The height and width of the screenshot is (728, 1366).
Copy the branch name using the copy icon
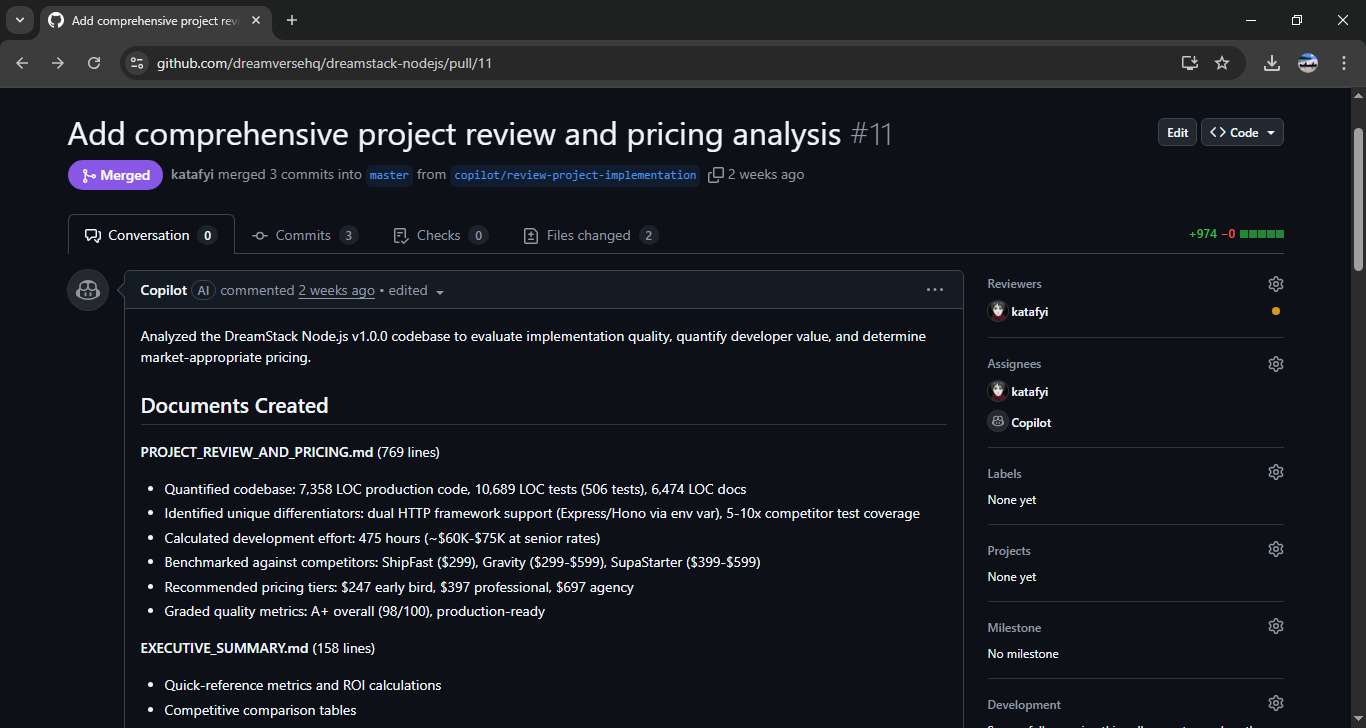[x=716, y=174]
